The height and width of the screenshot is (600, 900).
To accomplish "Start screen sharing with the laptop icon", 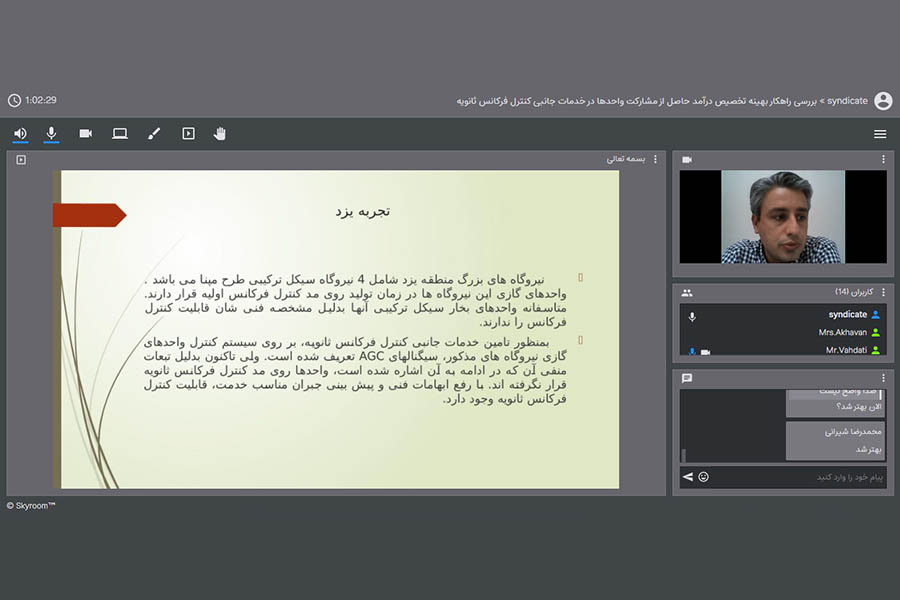I will [119, 134].
